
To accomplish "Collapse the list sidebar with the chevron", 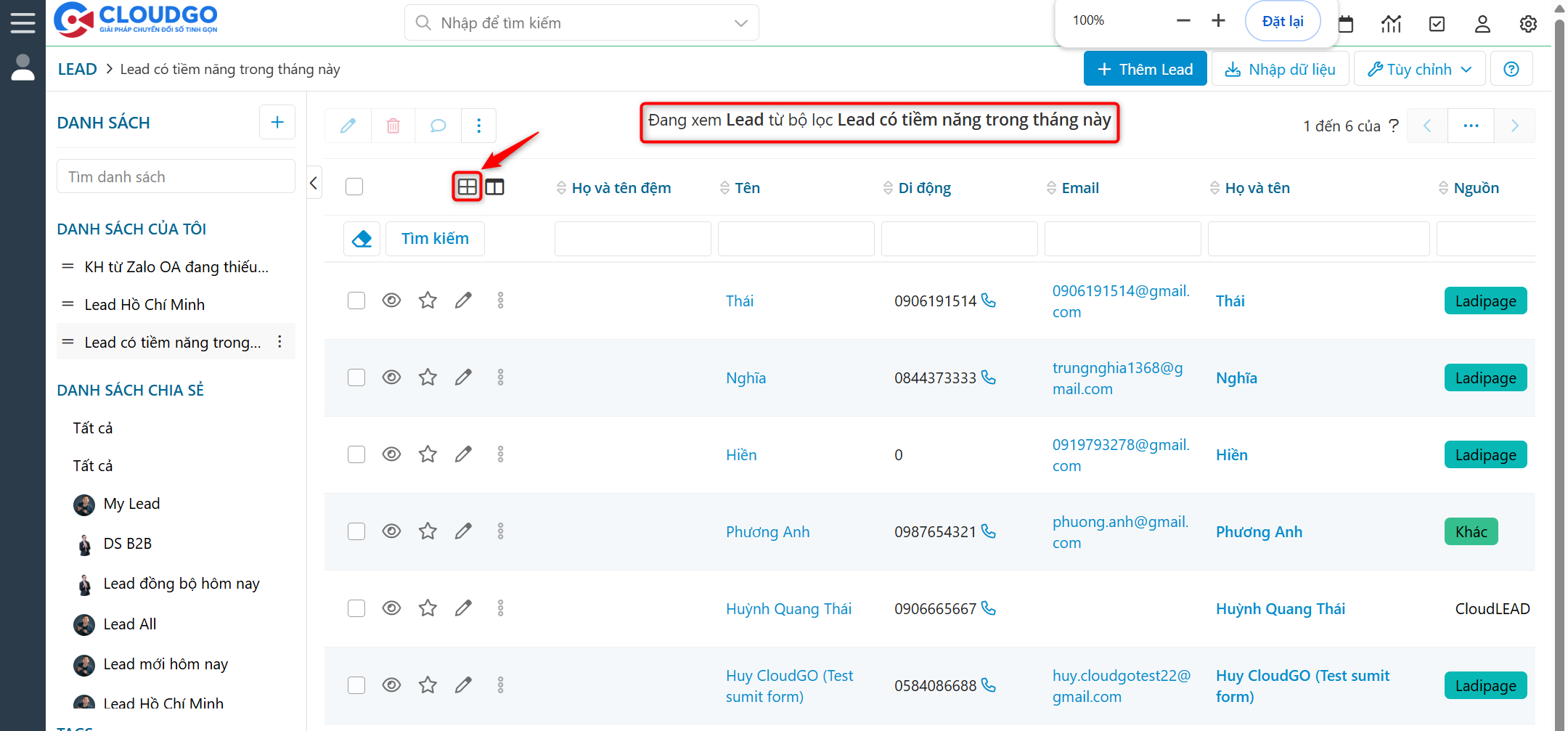I will click(314, 183).
